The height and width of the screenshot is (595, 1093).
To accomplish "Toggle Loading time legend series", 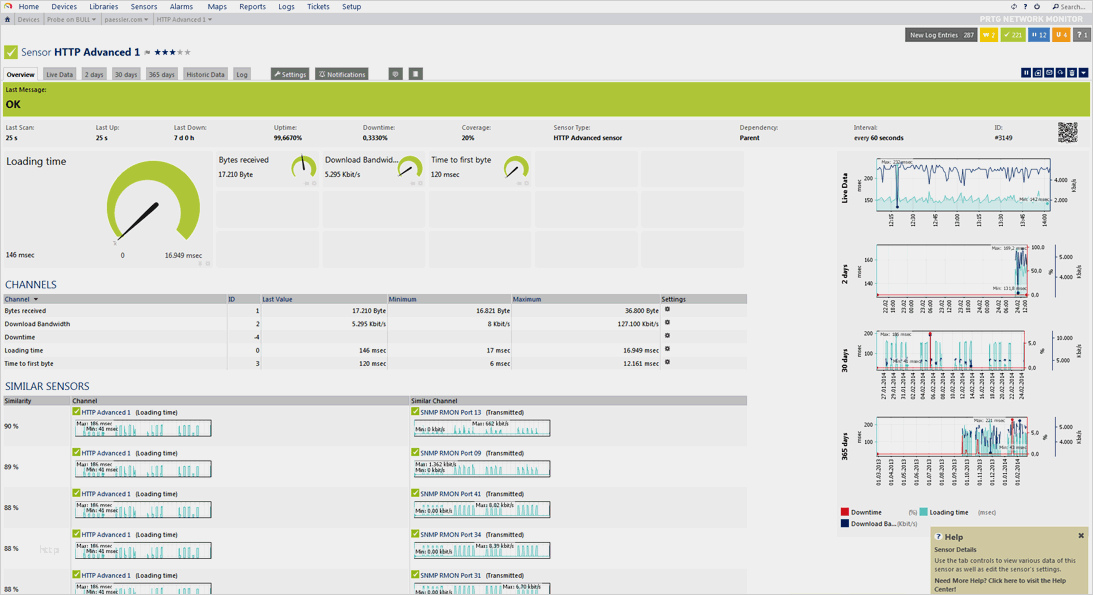I will [948, 512].
